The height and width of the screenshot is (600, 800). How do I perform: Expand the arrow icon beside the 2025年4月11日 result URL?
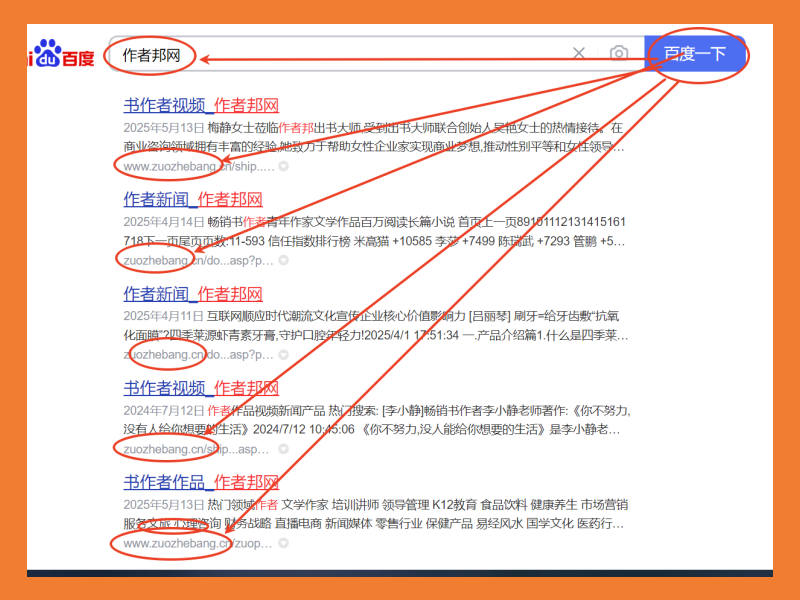pyautogui.click(x=285, y=354)
